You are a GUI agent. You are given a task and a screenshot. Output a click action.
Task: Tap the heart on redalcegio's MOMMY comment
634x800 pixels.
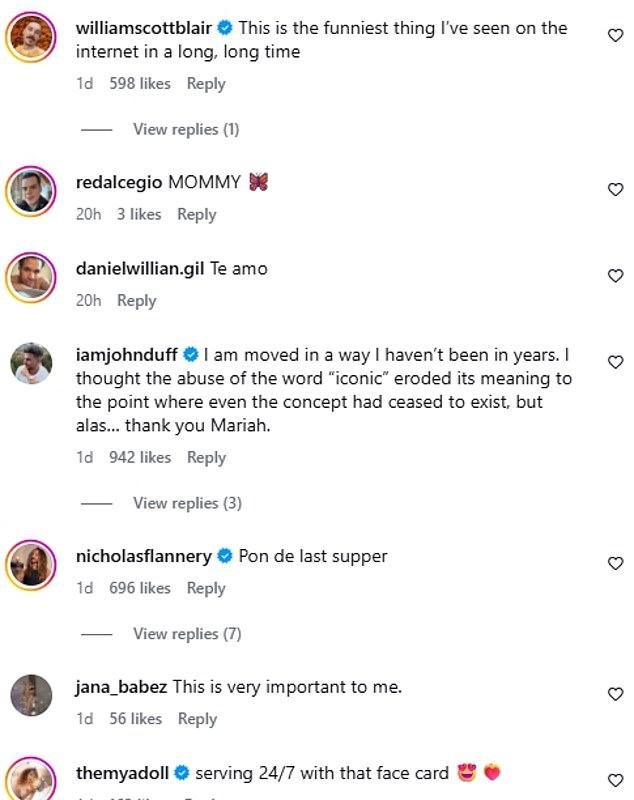click(616, 189)
